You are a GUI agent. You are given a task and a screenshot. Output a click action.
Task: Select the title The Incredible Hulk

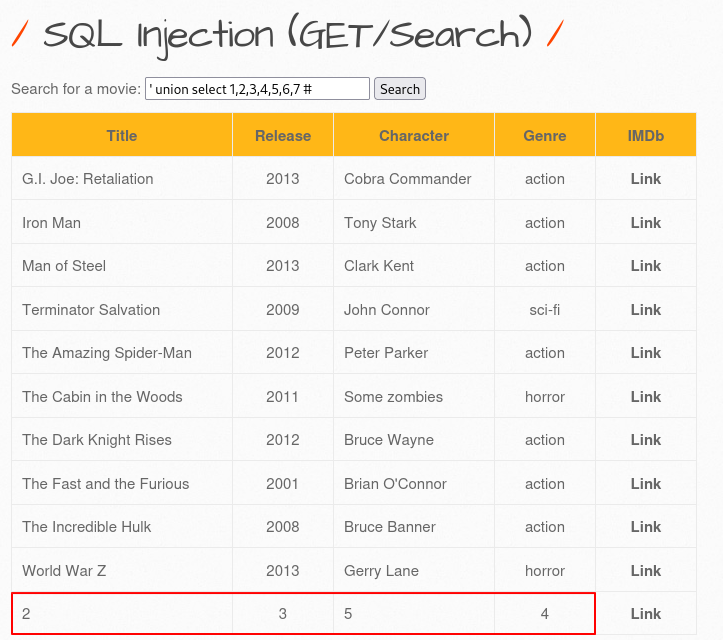pos(86,527)
